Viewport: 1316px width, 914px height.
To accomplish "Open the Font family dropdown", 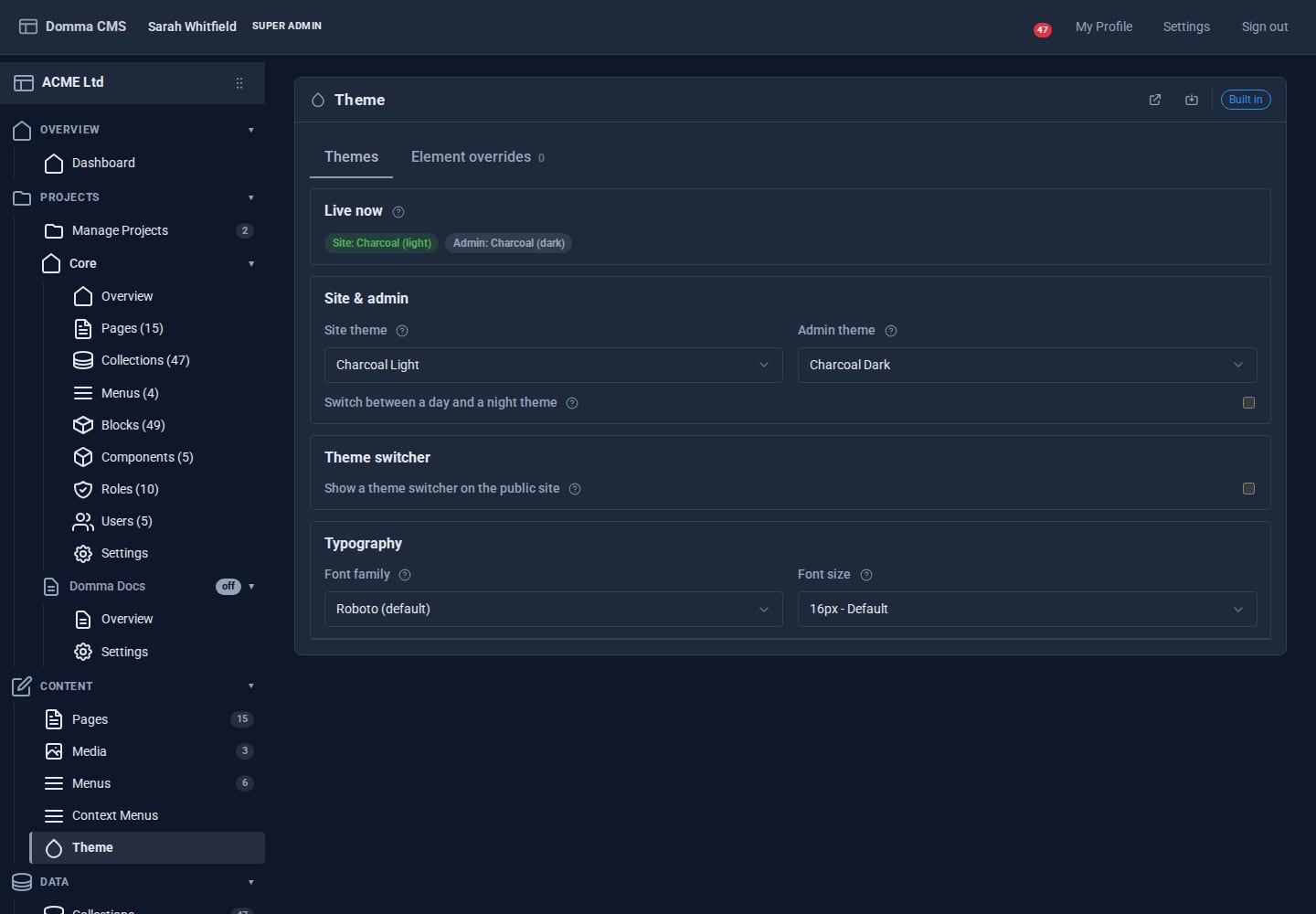I will pos(553,610).
